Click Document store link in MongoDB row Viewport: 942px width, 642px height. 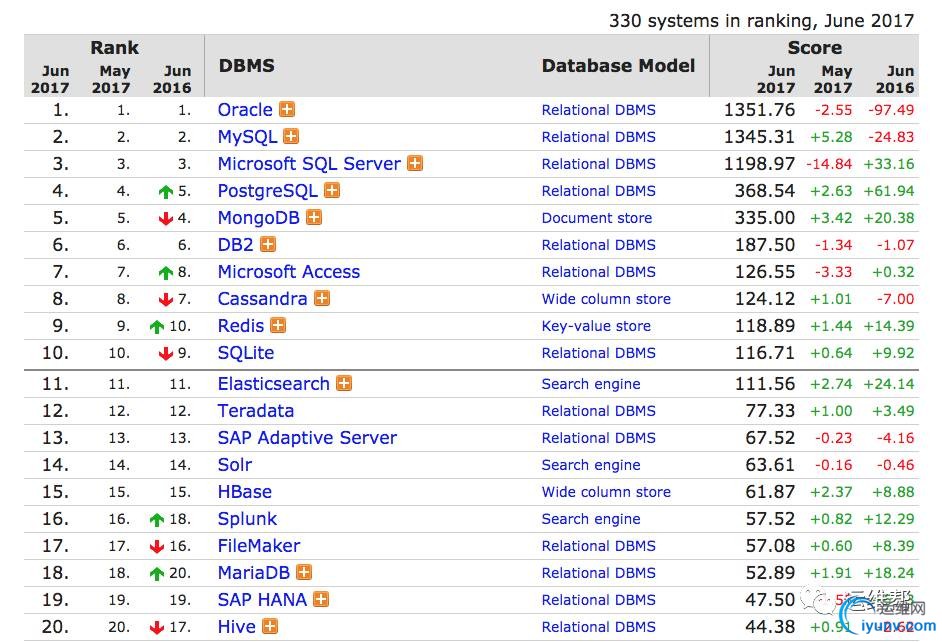coord(597,218)
